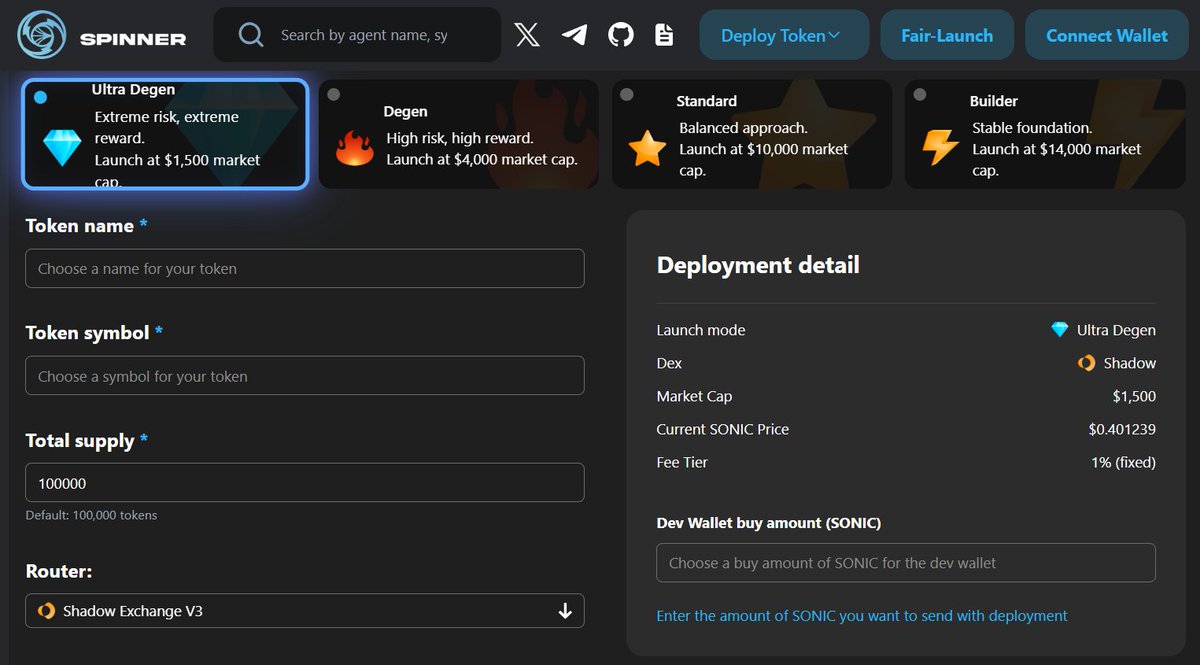Click the Token name input field
This screenshot has height=665, width=1200.
click(305, 269)
